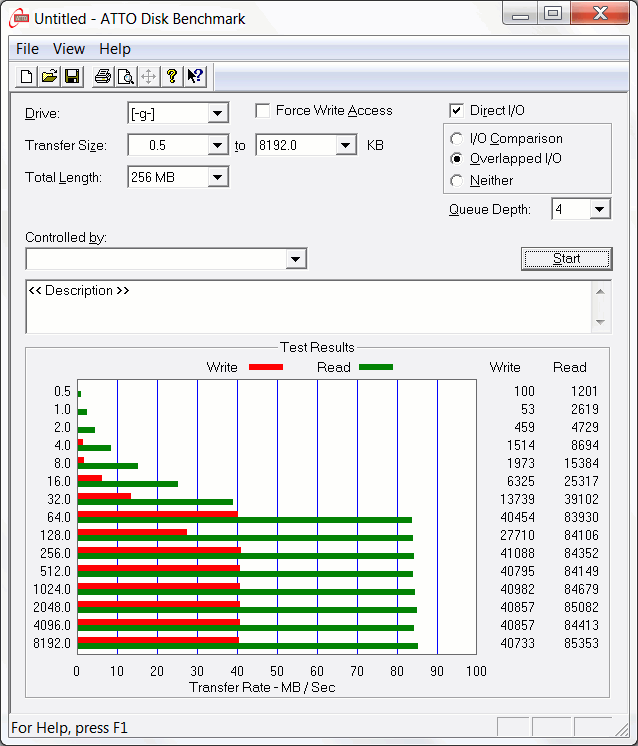638x746 pixels.
Task: Select the I/O Comparison radio button
Action: pos(457,139)
